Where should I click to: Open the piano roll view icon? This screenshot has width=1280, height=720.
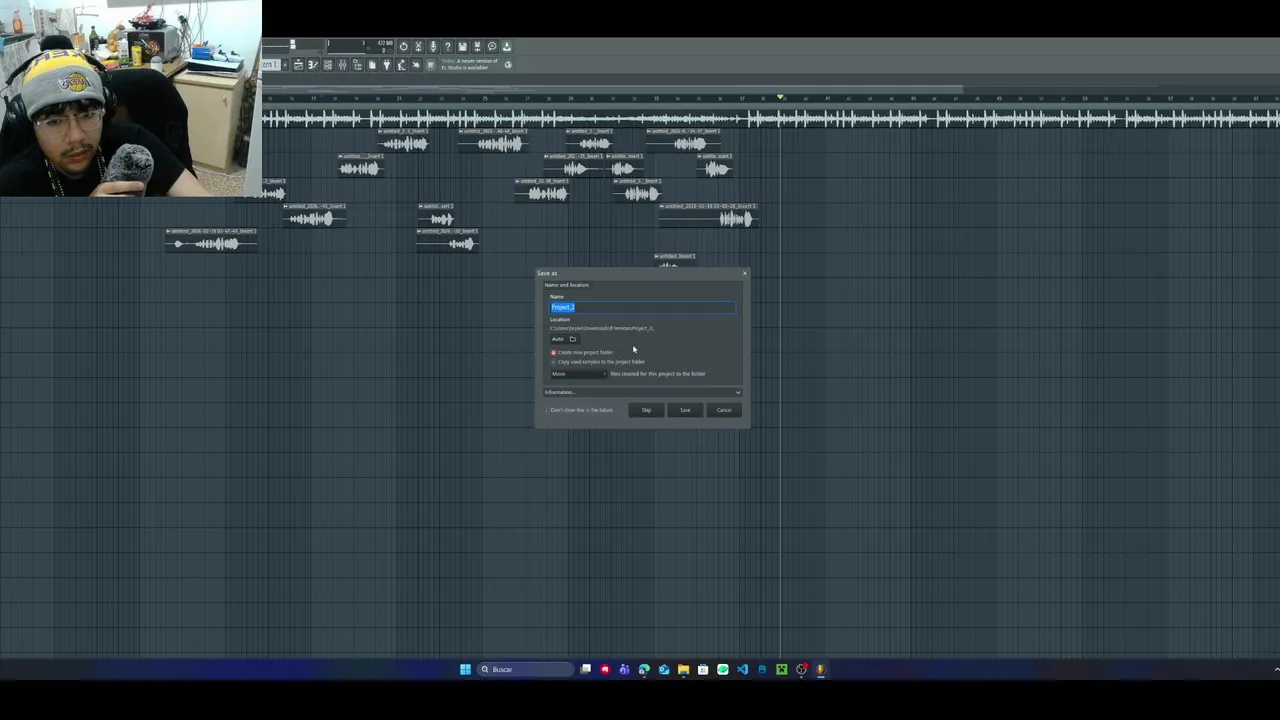click(313, 65)
